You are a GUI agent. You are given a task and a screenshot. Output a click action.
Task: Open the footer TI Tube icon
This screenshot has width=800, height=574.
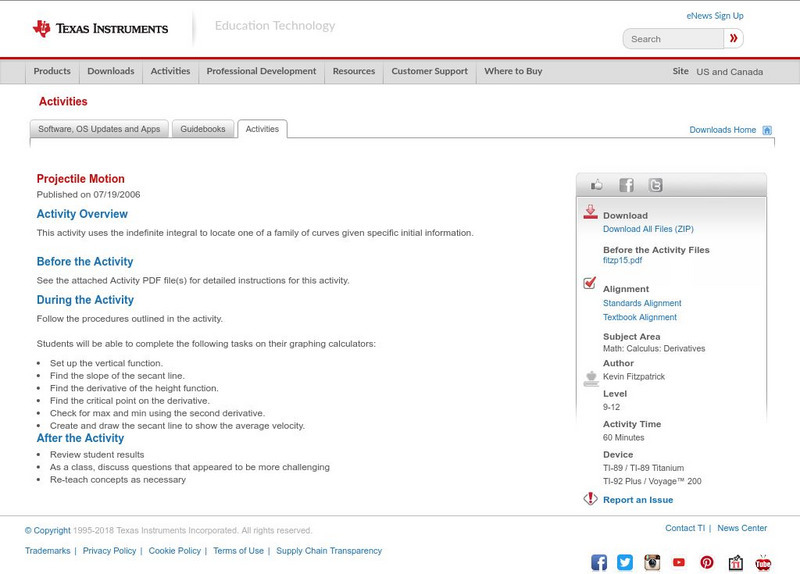tap(763, 562)
